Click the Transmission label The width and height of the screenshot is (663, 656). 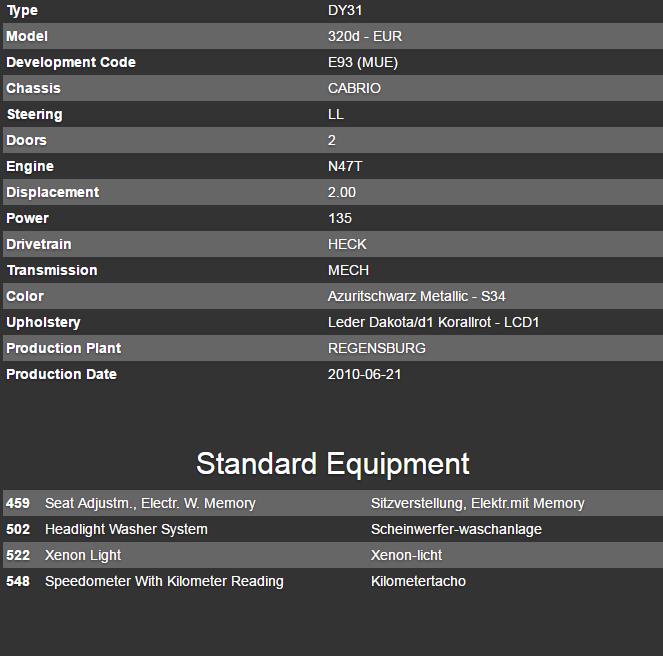(x=52, y=270)
